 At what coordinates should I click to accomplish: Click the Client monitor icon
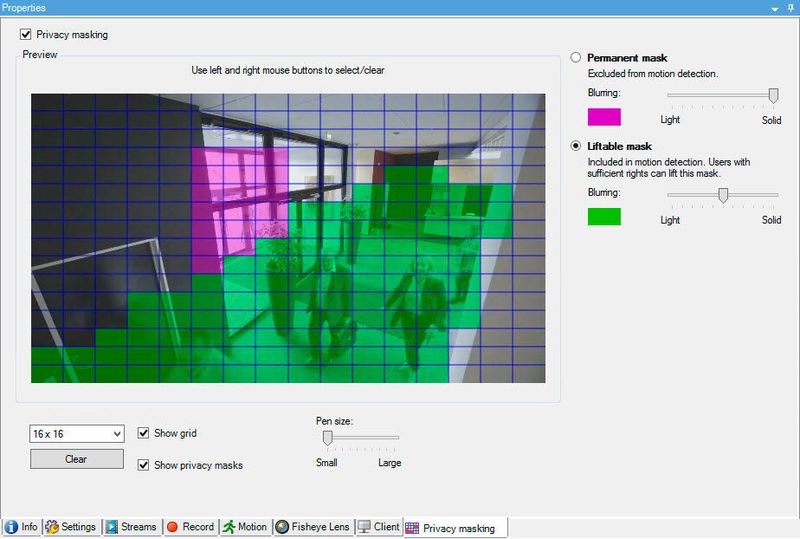click(364, 527)
